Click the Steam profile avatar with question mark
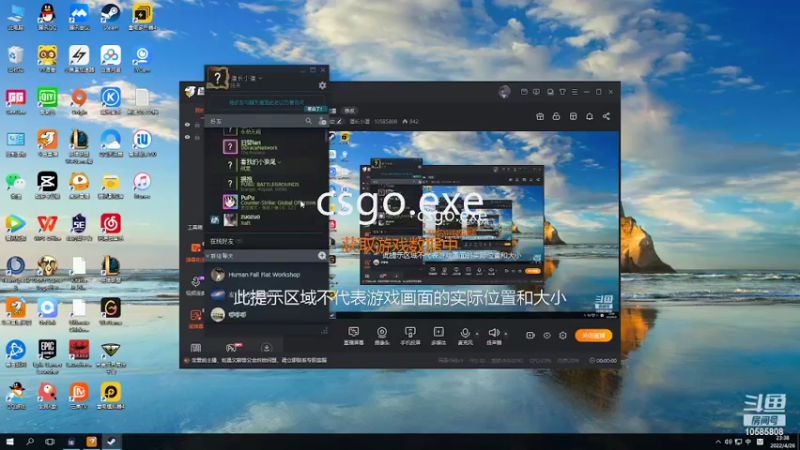The width and height of the screenshot is (800, 450). point(217,79)
